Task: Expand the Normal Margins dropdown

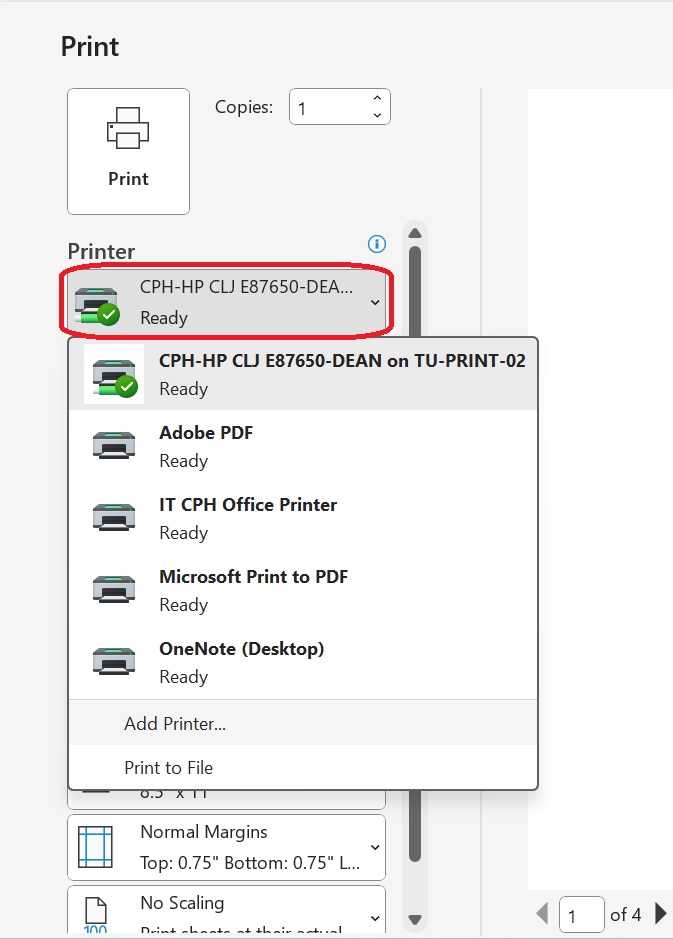Action: [x=226, y=847]
